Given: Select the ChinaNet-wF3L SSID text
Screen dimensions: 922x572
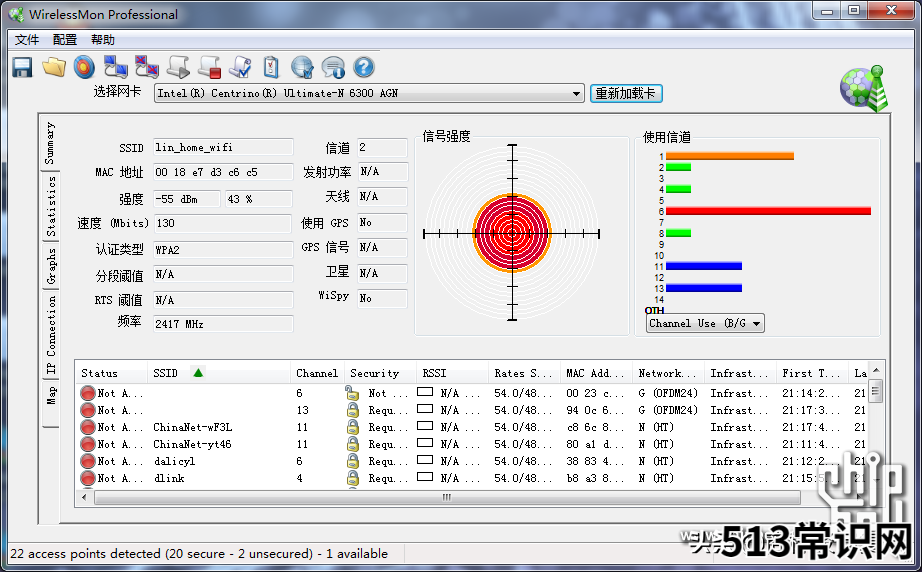Looking at the screenshot, I should coord(193,427).
